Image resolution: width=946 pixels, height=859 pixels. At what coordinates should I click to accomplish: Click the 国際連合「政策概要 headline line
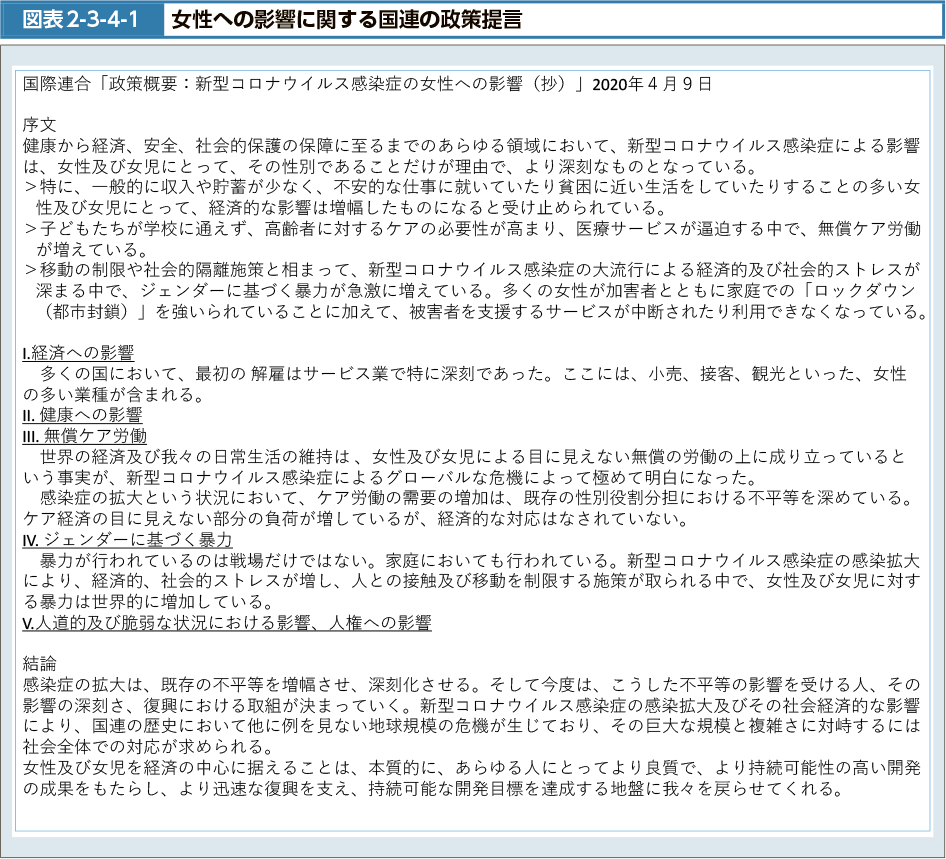pyautogui.click(x=300, y=84)
